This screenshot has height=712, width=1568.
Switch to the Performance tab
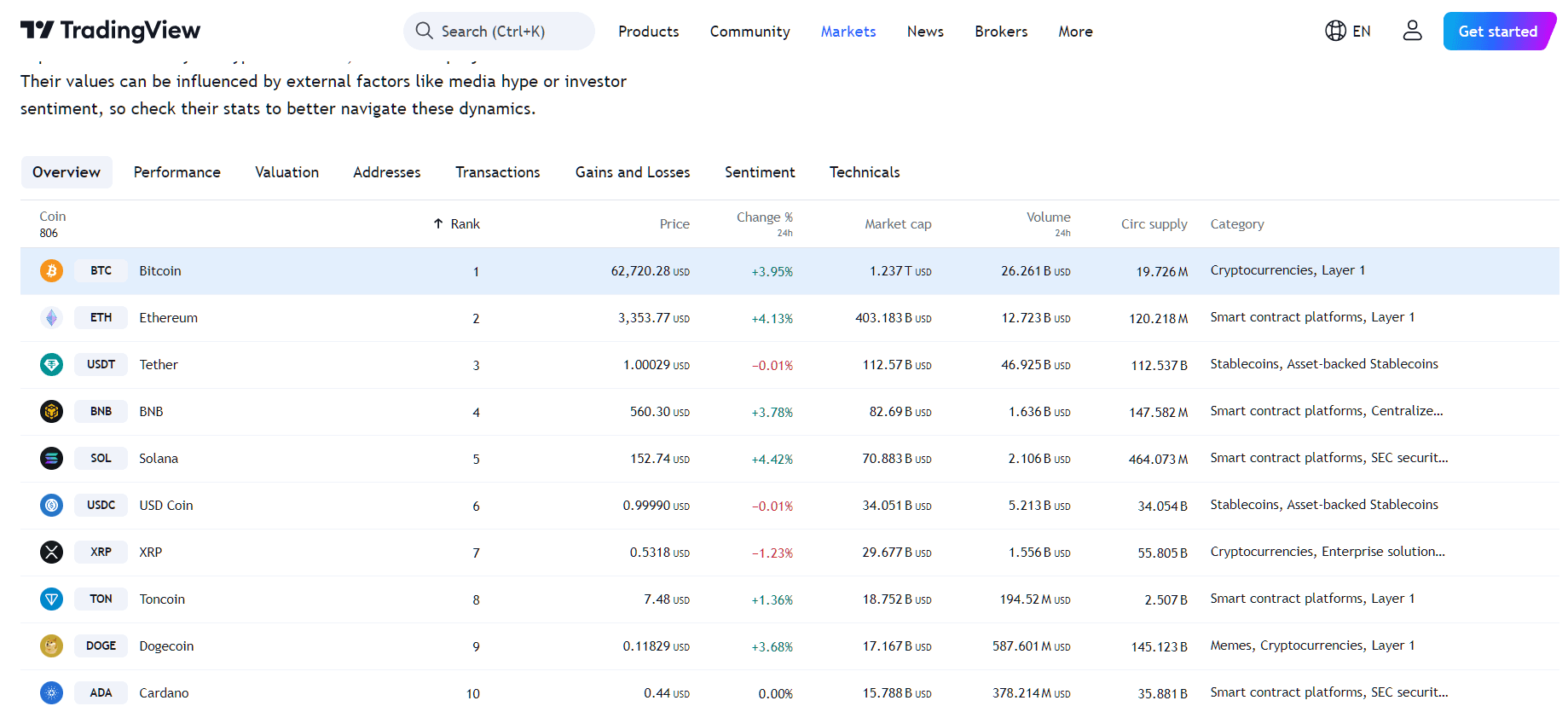177,172
